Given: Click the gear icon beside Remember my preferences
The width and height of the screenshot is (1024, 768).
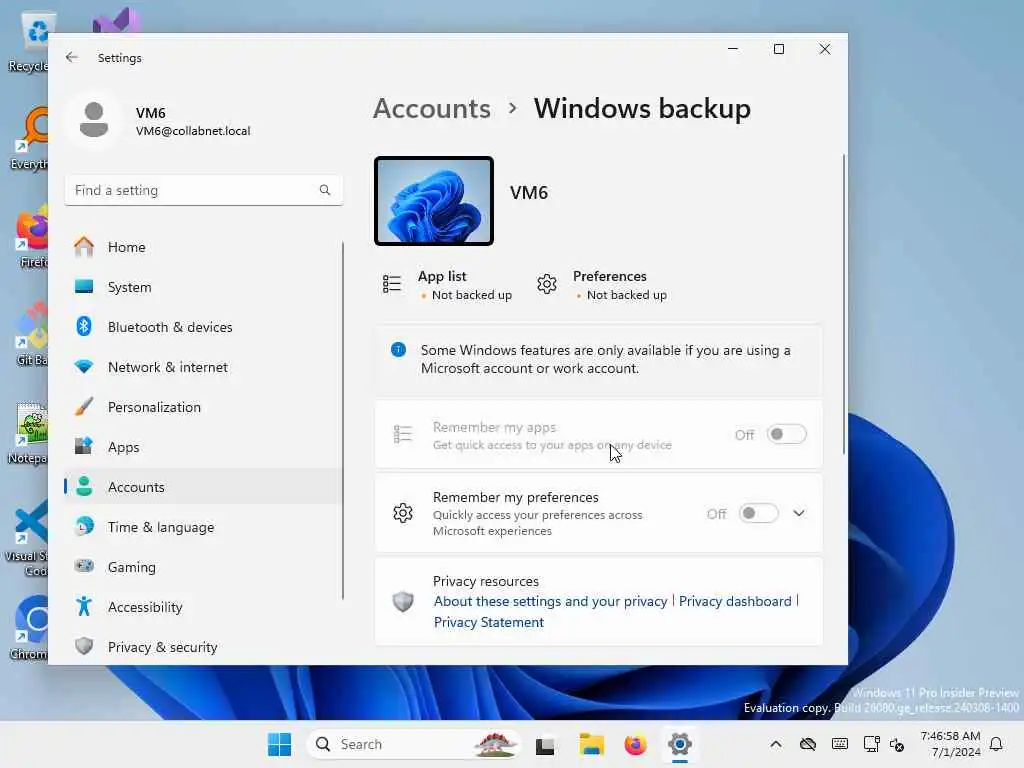Looking at the screenshot, I should coord(403,513).
